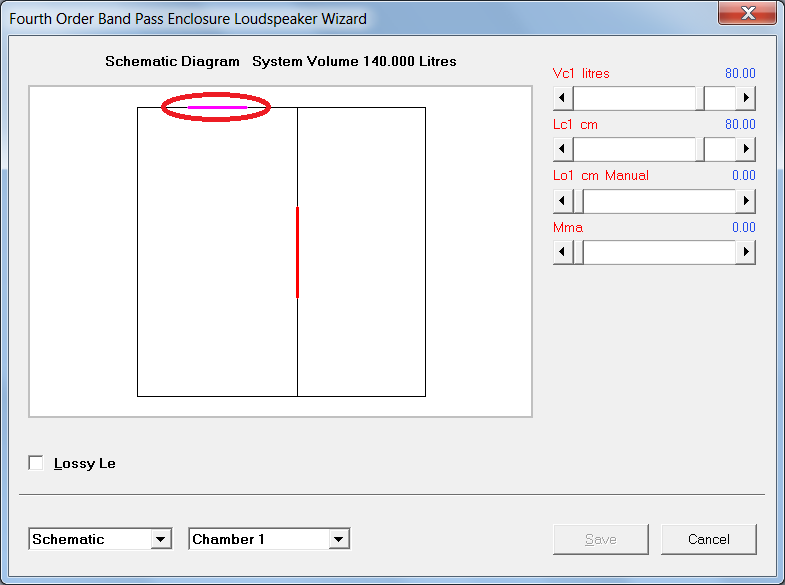The height and width of the screenshot is (585, 785).
Task: Click the Lo1 cm Manual label
Action: coord(601,176)
